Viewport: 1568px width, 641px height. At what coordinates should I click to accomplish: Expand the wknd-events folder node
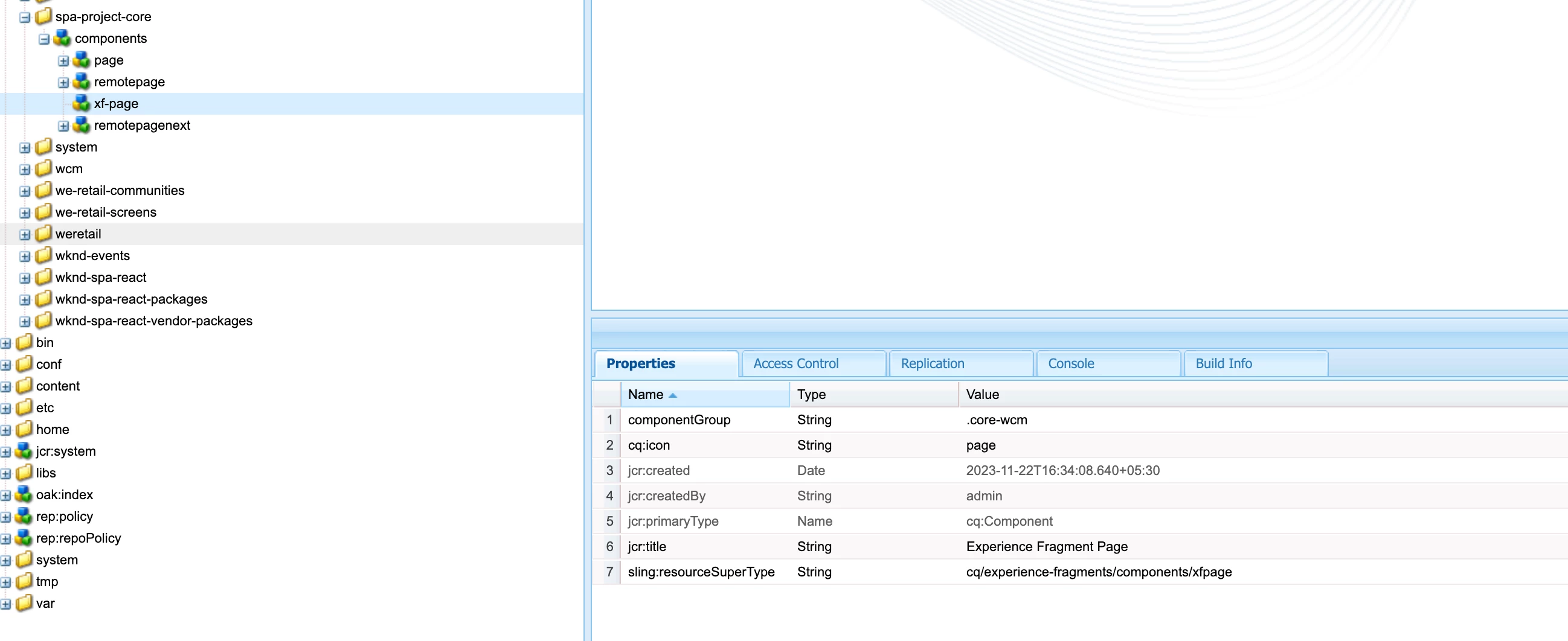tap(25, 257)
